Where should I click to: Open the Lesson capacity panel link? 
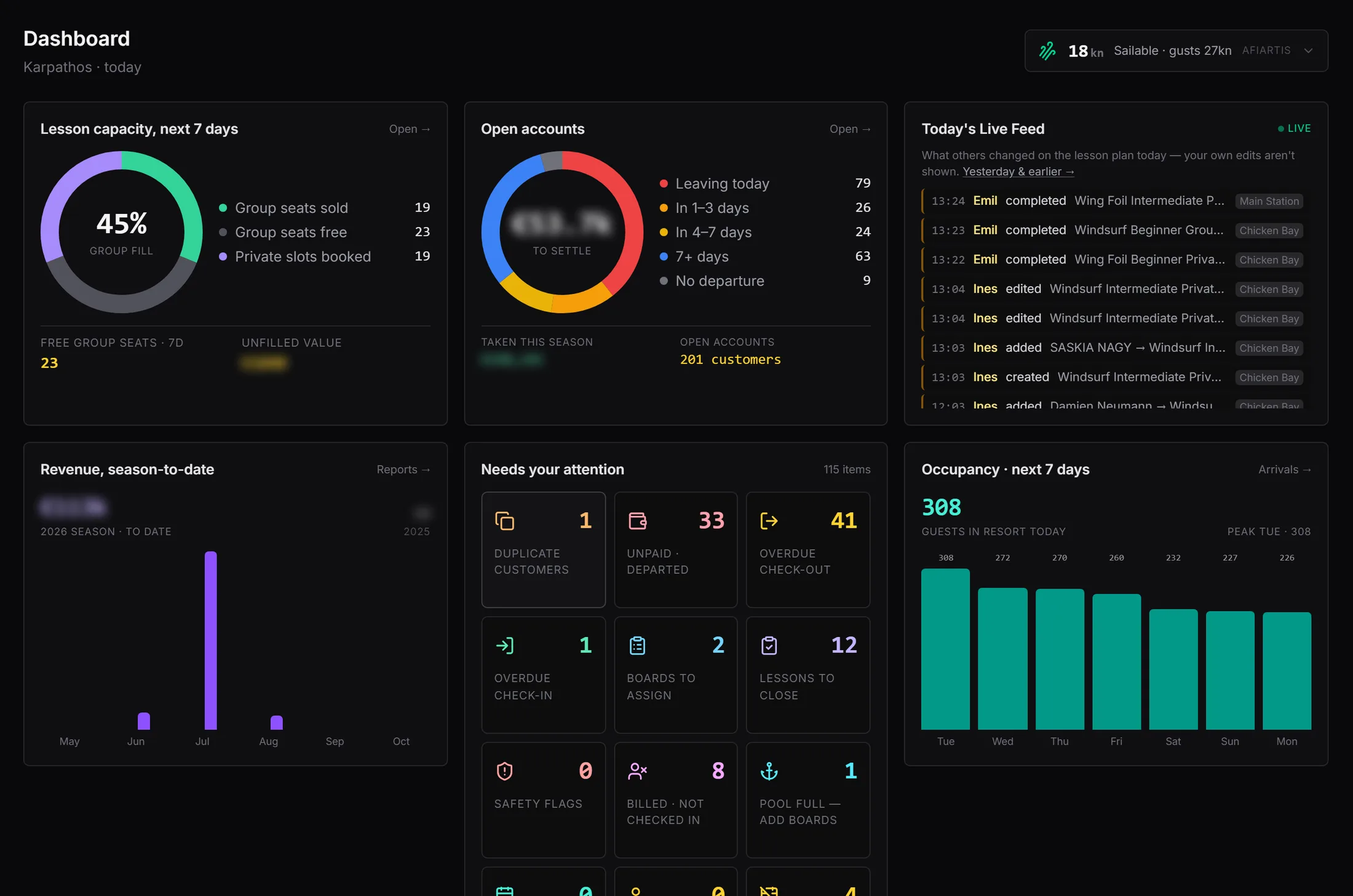[410, 129]
